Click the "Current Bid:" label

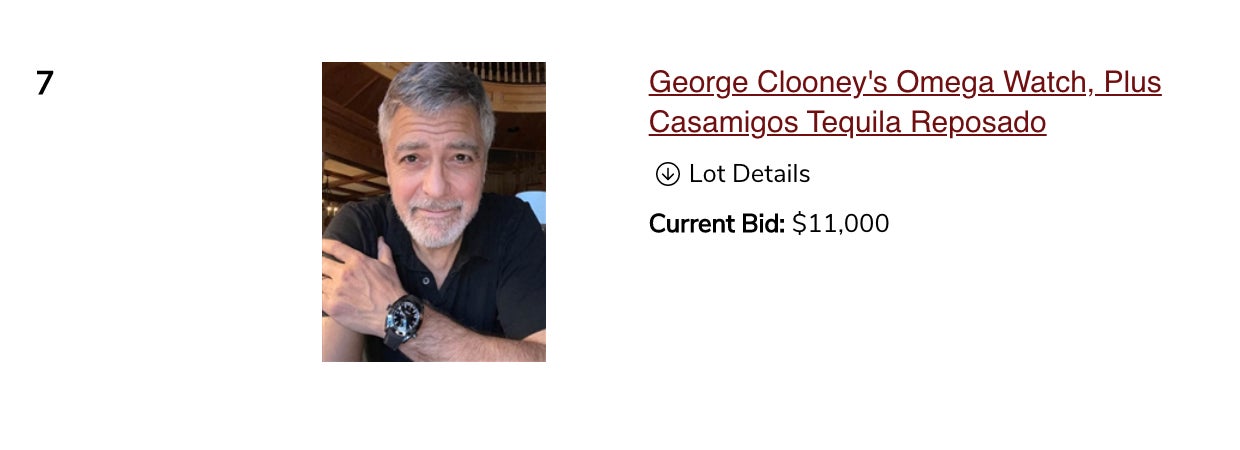click(716, 224)
